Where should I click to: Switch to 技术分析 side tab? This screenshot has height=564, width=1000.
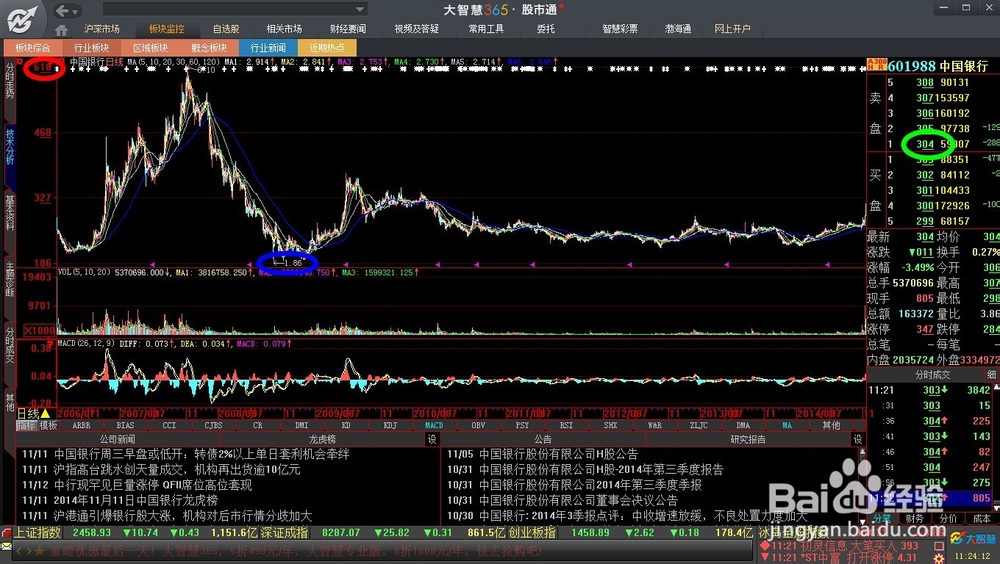pos(10,146)
